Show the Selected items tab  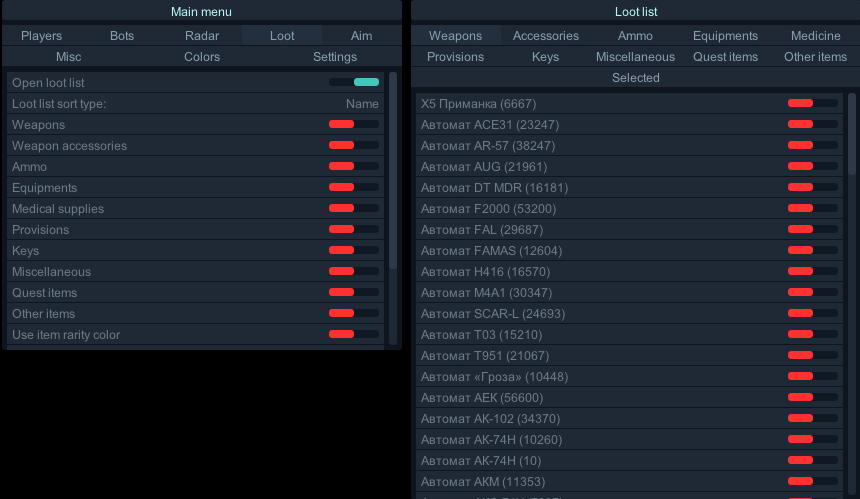click(635, 77)
